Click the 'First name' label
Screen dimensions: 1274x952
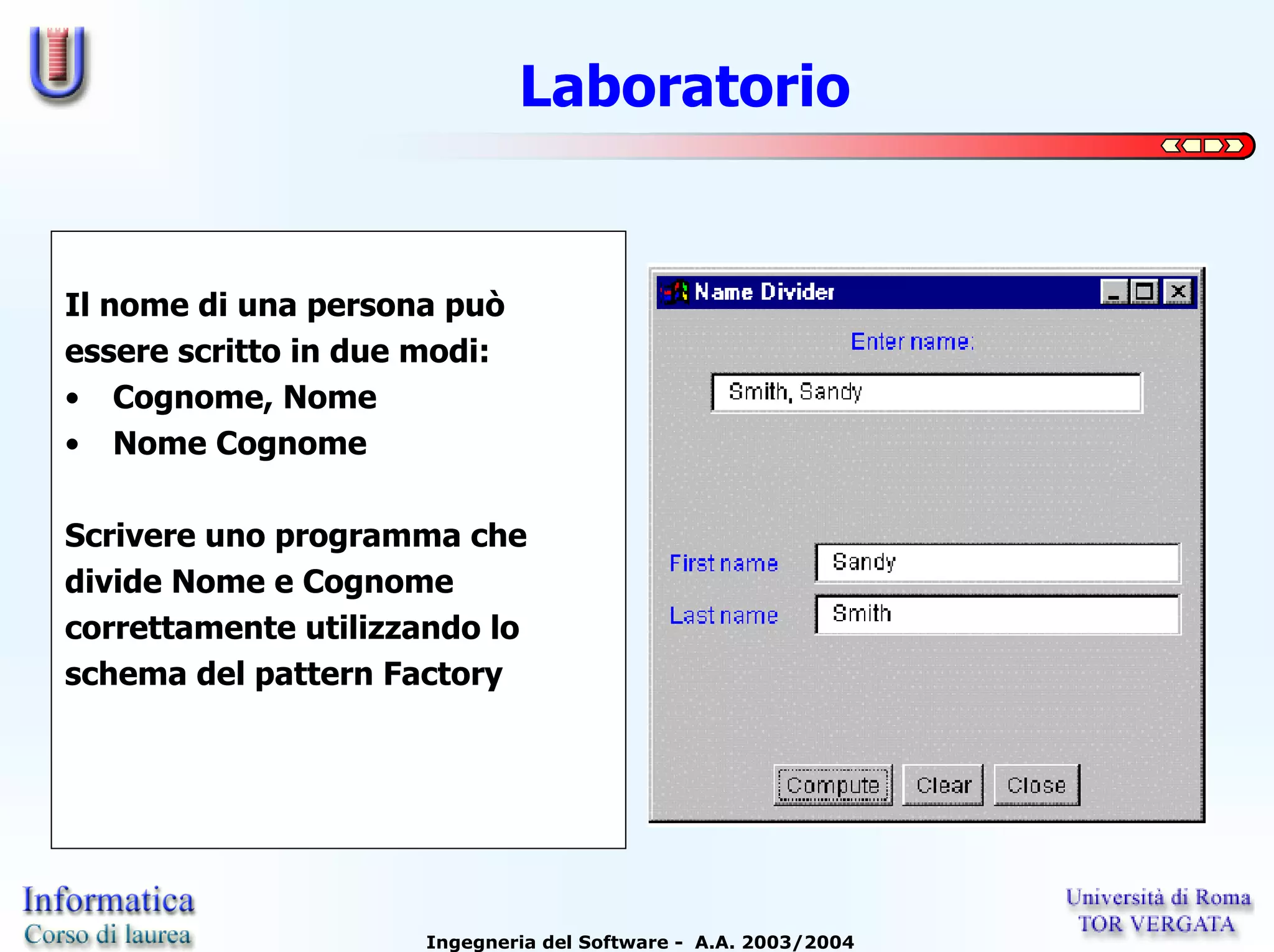pos(723,563)
